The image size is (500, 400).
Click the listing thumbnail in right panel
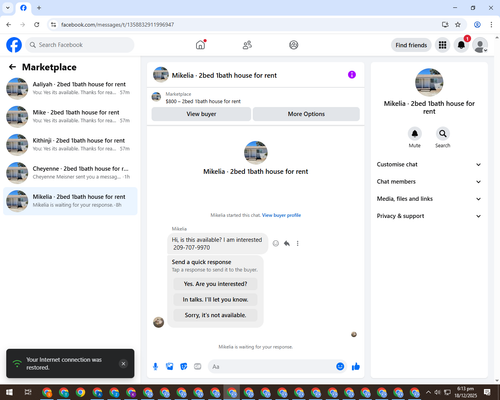point(429,82)
